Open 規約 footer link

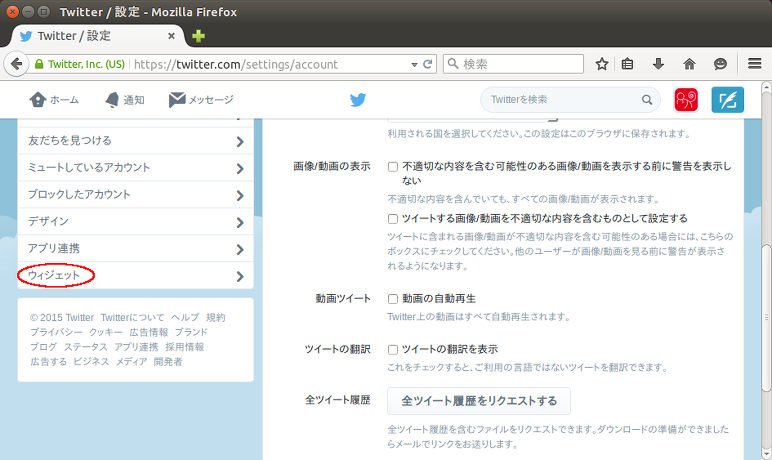coord(216,318)
